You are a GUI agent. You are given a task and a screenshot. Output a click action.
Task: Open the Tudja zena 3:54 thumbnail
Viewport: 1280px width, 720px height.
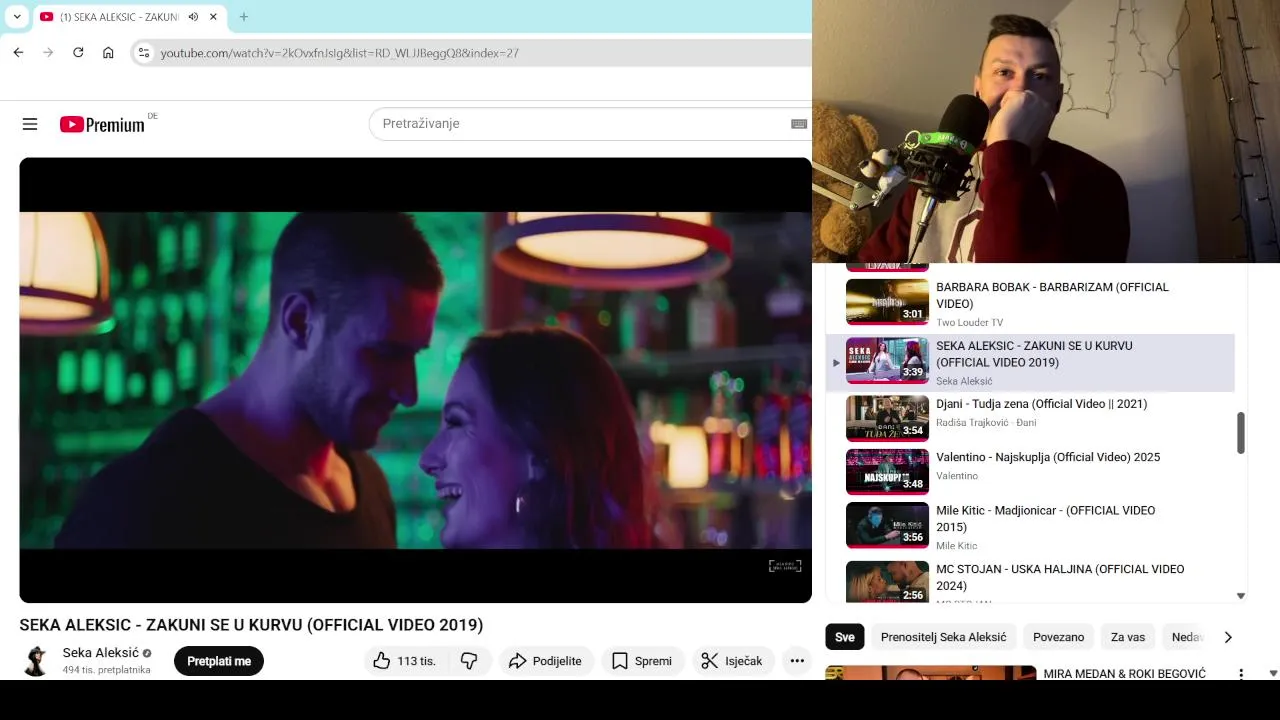[887, 419]
